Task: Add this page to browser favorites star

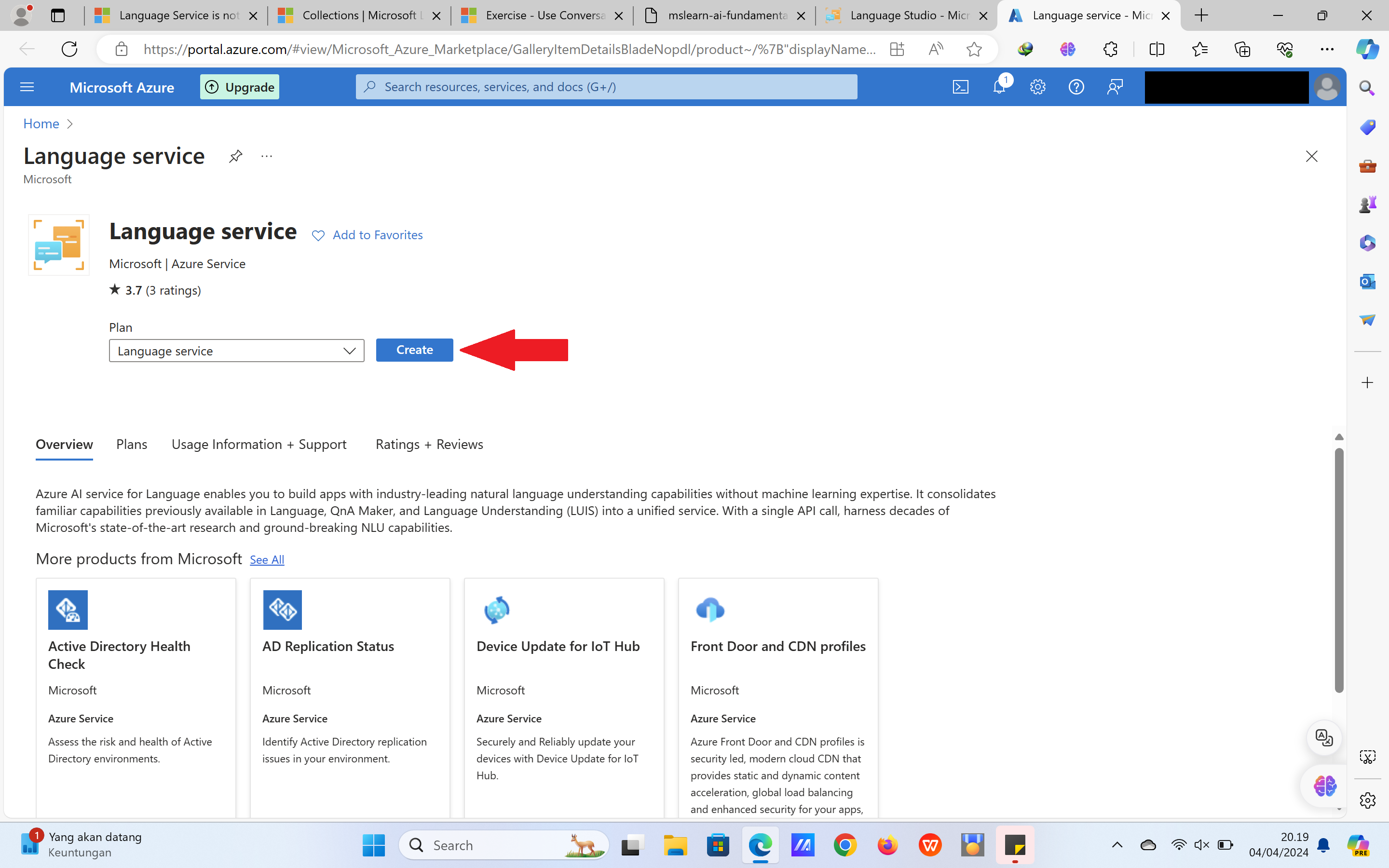Action: (x=973, y=49)
